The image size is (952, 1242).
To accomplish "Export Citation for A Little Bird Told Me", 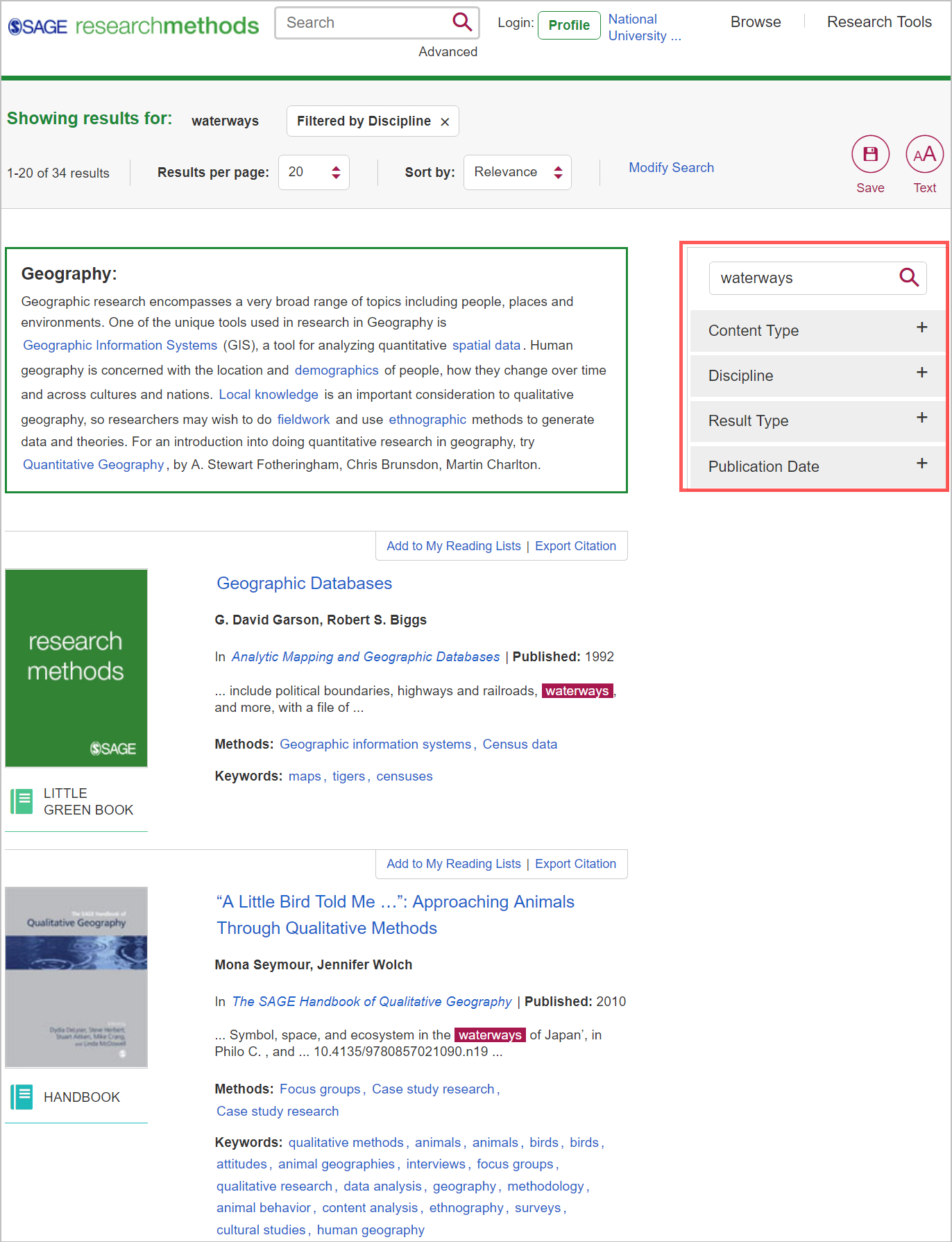I will 575,864.
